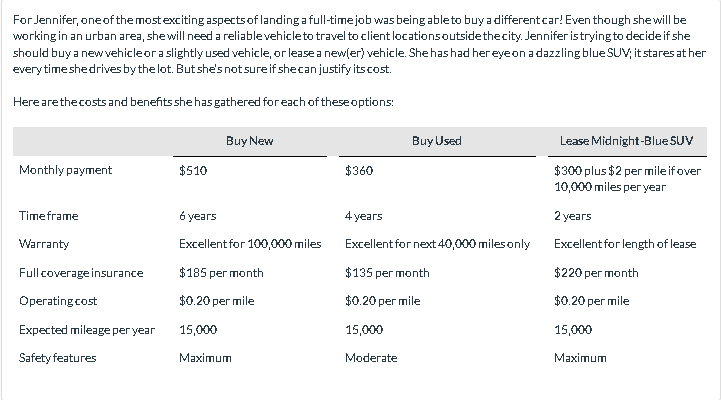The width and height of the screenshot is (721, 400).
Task: Select the 2 years lease time frame
Action: pyautogui.click(x=572, y=216)
